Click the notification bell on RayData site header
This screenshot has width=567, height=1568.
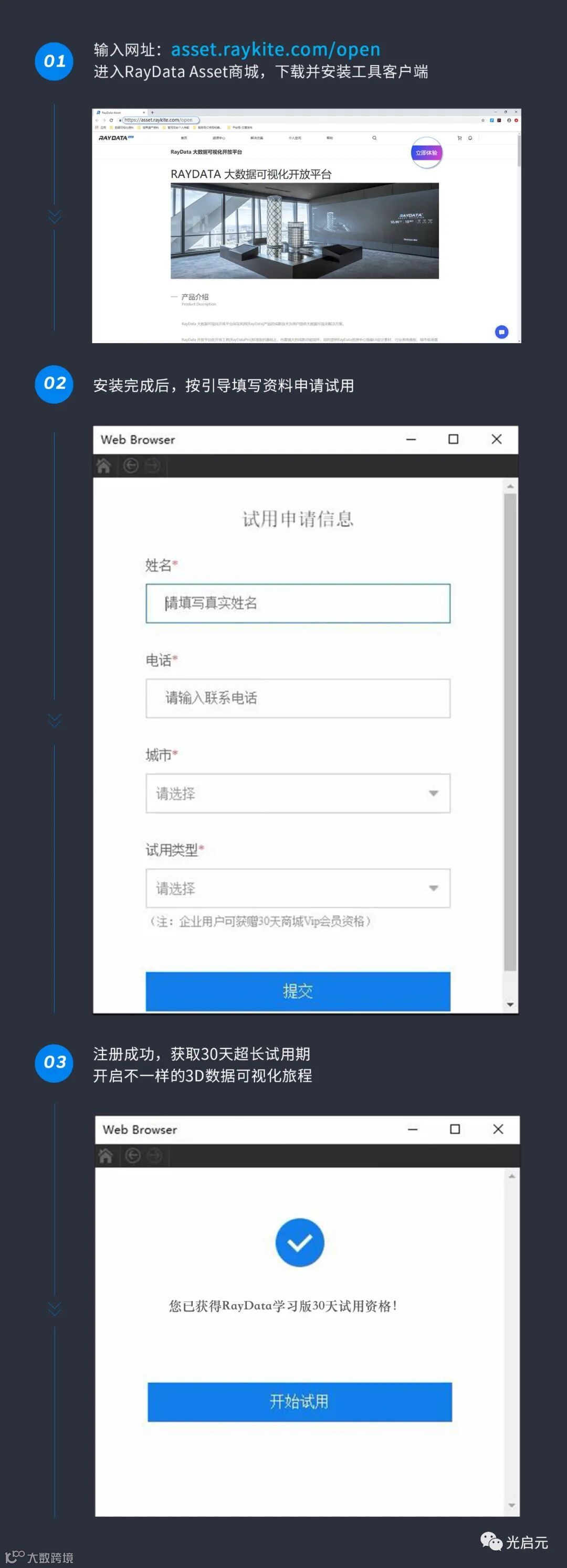coord(470,138)
